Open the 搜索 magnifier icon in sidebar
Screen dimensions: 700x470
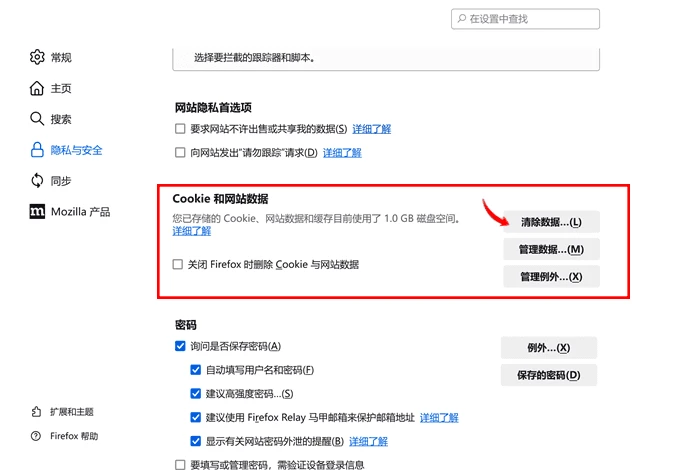coord(37,119)
